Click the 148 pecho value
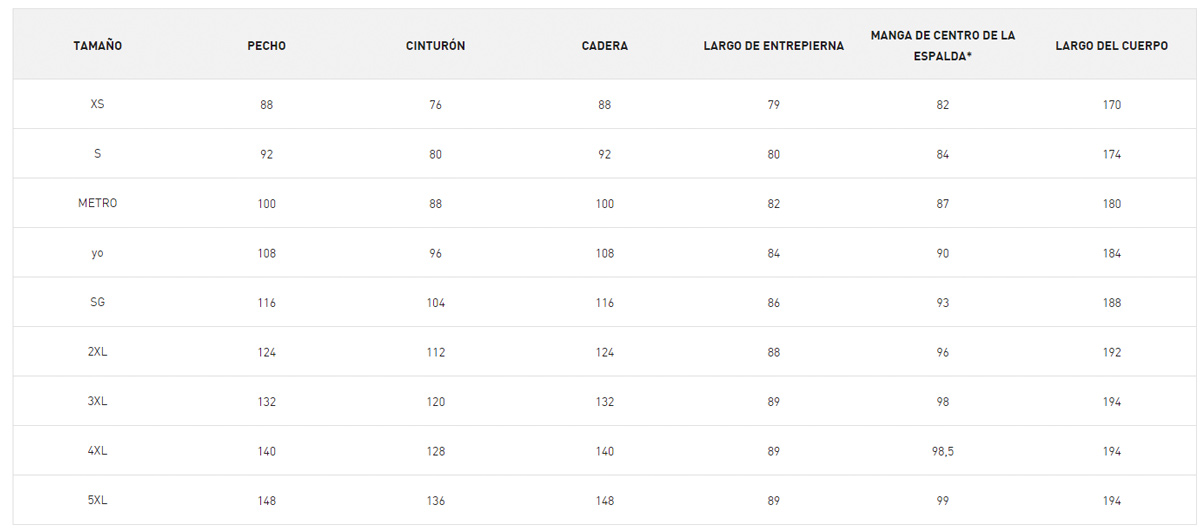The width and height of the screenshot is (1200, 528). pos(266,500)
